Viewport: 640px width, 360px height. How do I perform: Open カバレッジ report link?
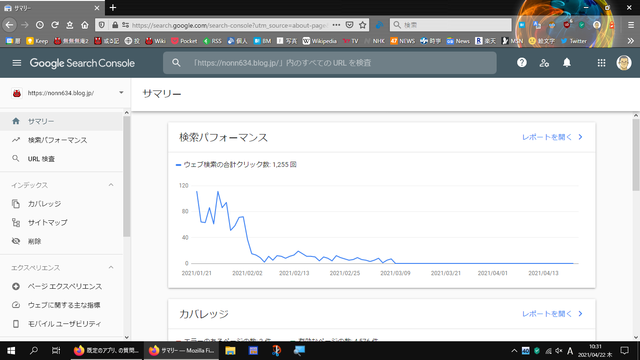point(552,314)
